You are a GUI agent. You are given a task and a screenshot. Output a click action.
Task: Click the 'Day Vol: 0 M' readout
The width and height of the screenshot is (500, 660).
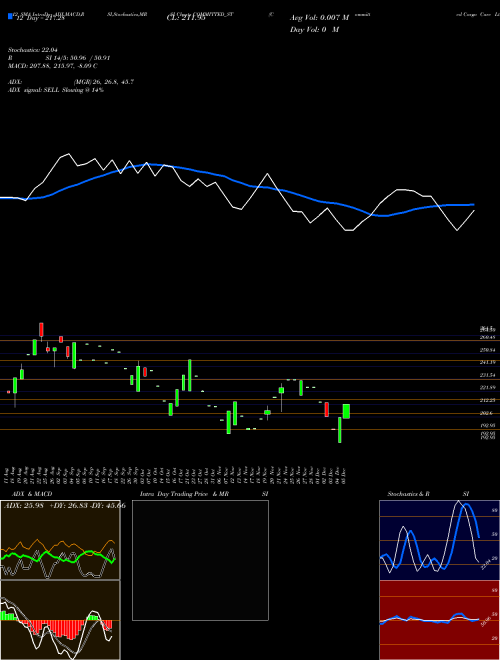click(314, 30)
